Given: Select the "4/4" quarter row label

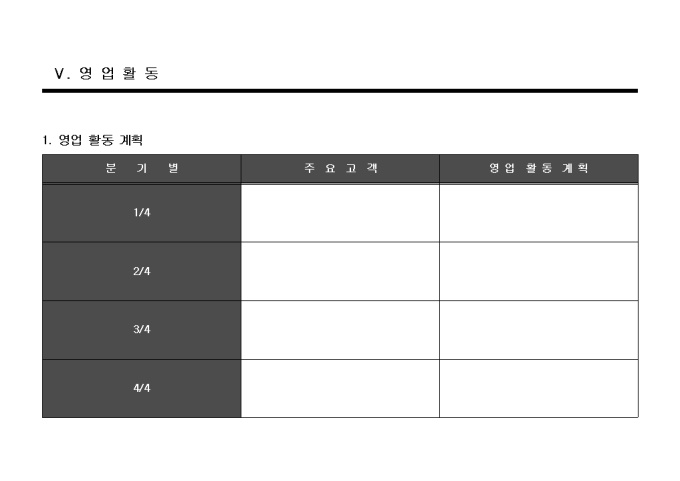Looking at the screenshot, I should pyautogui.click(x=141, y=388).
